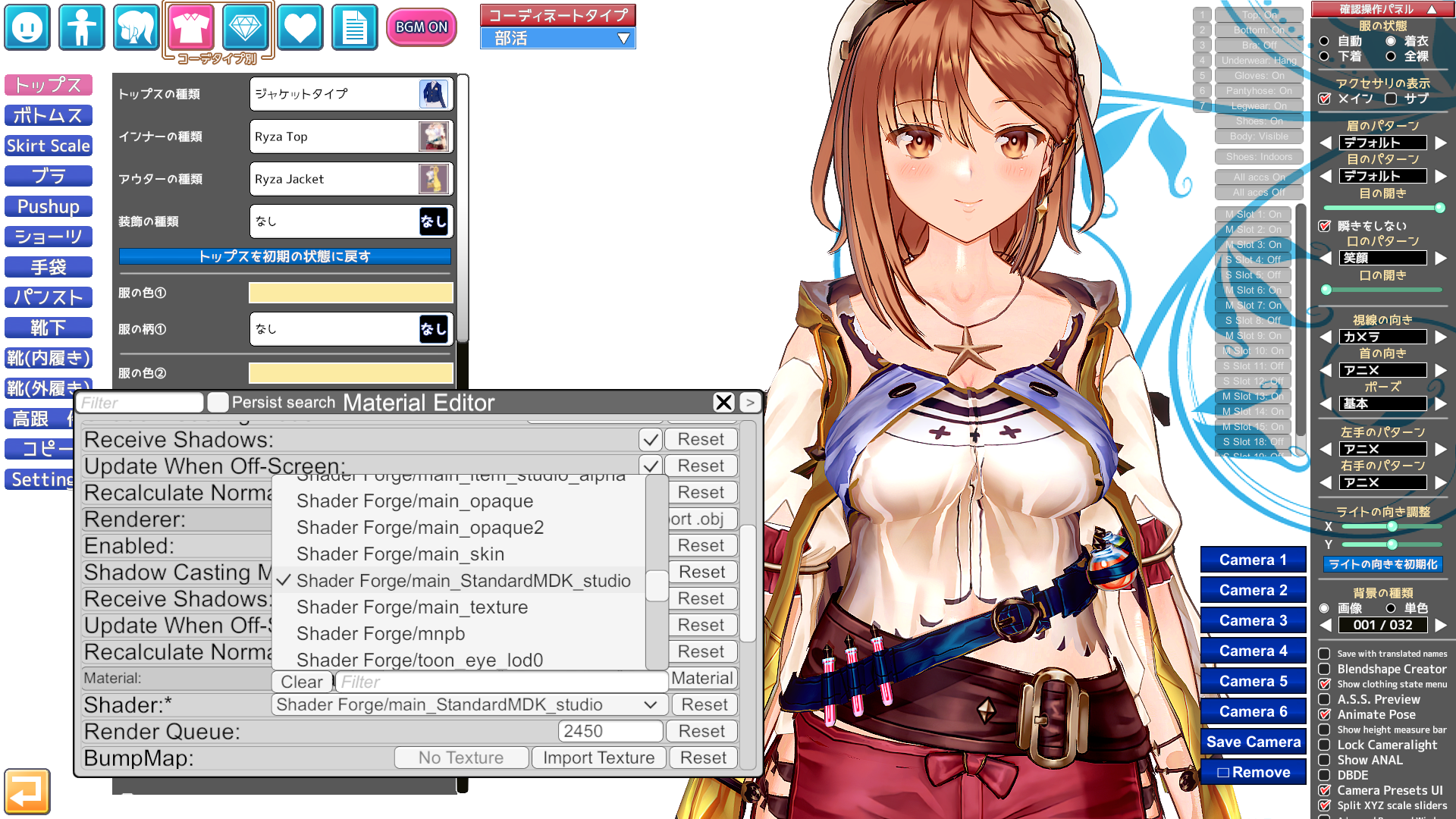Screen dimensions: 1456x819
Task: Enable the Blendshape Creator checkbox
Action: coord(1324,669)
